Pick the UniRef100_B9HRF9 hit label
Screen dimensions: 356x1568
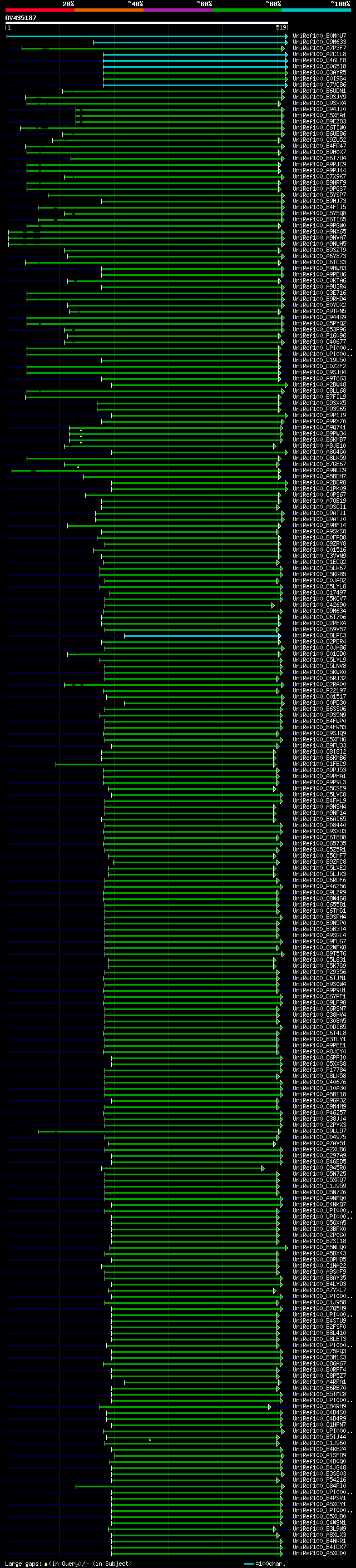[x=319, y=182]
